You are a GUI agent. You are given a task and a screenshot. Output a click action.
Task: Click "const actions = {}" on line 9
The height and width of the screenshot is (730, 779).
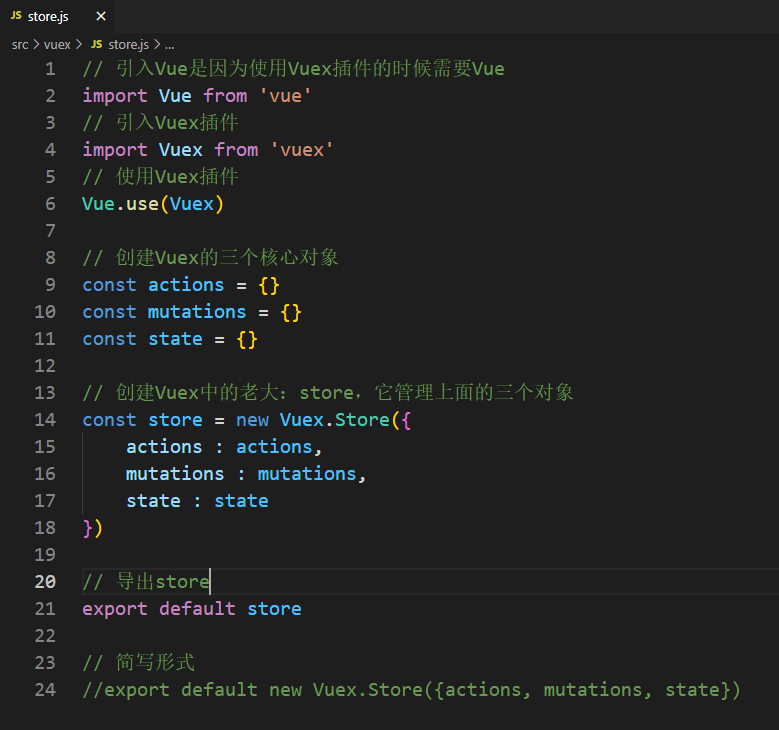[x=181, y=285]
